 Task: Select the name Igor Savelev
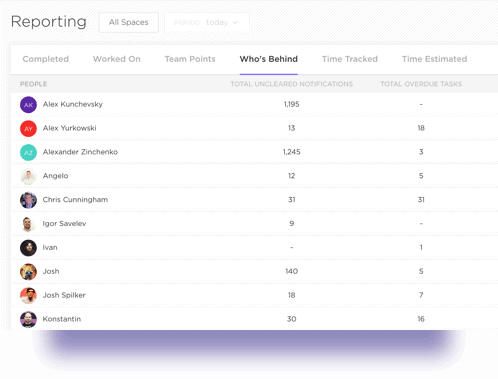[64, 224]
